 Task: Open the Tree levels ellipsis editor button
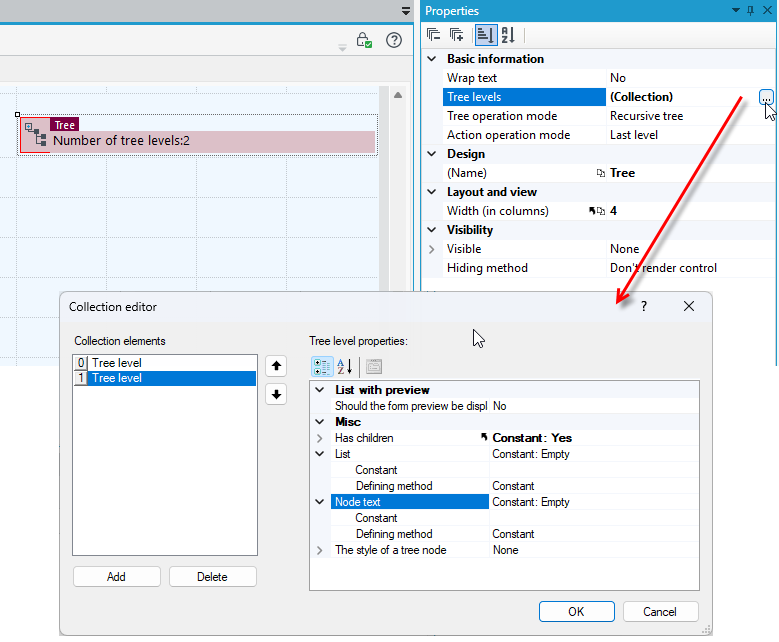[766, 97]
